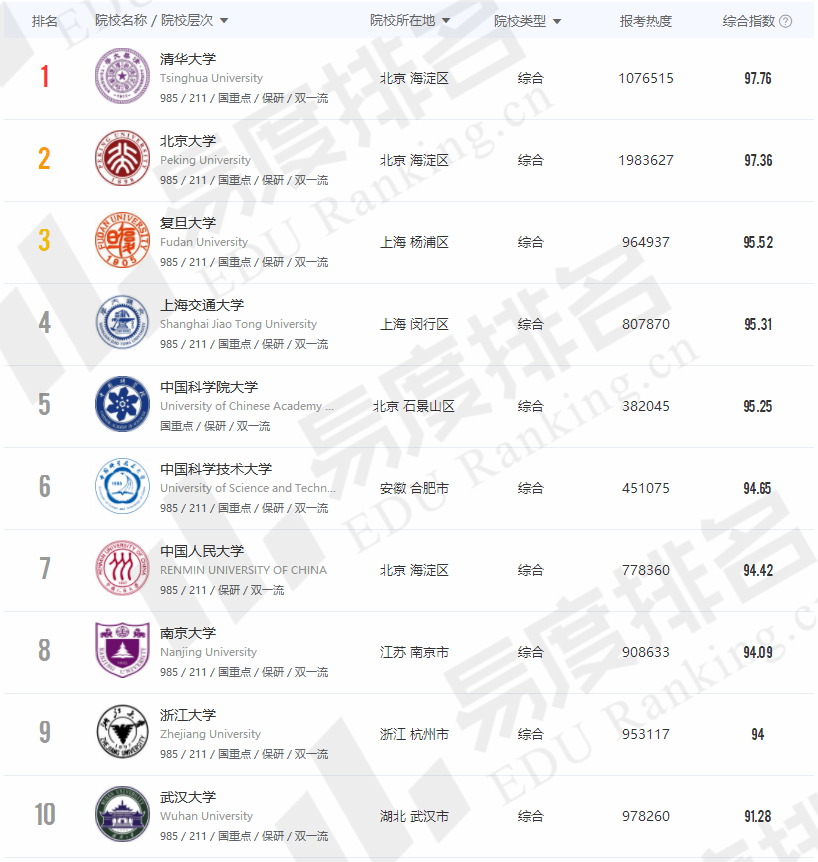Viewport: 818px width, 862px height.
Task: Click the Fudan University logo
Action: coord(122,241)
